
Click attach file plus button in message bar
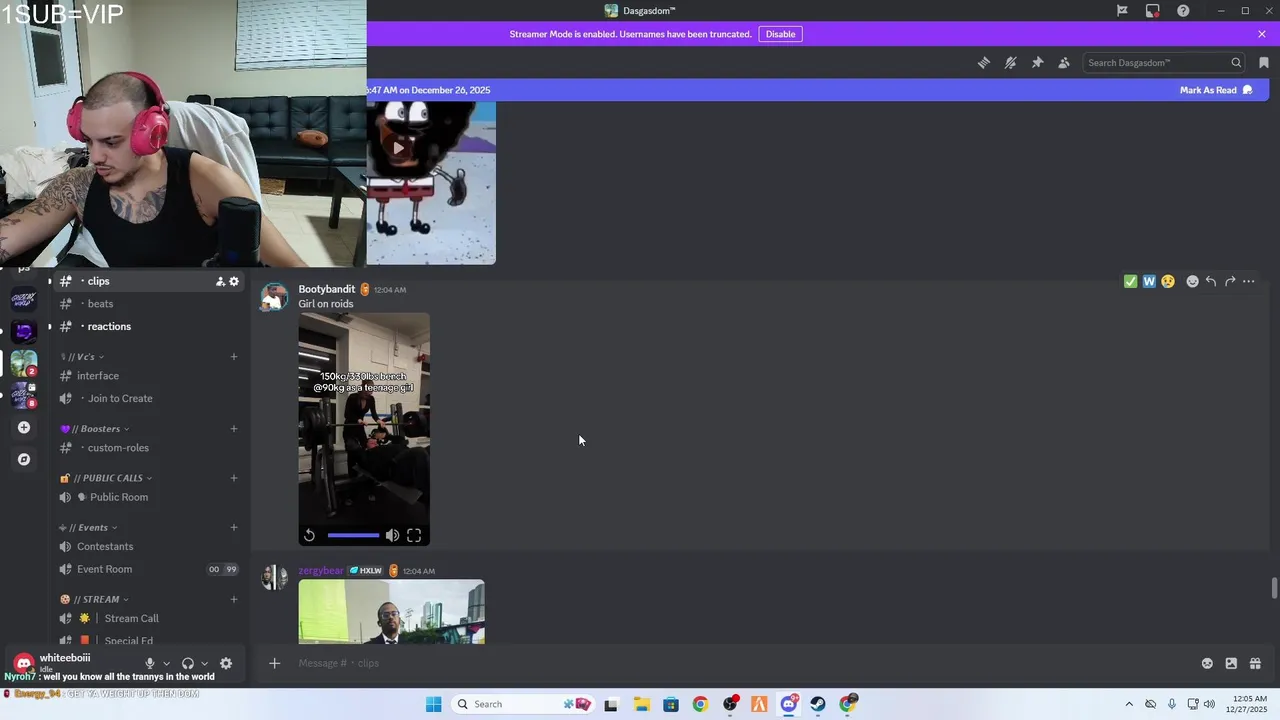(x=274, y=663)
